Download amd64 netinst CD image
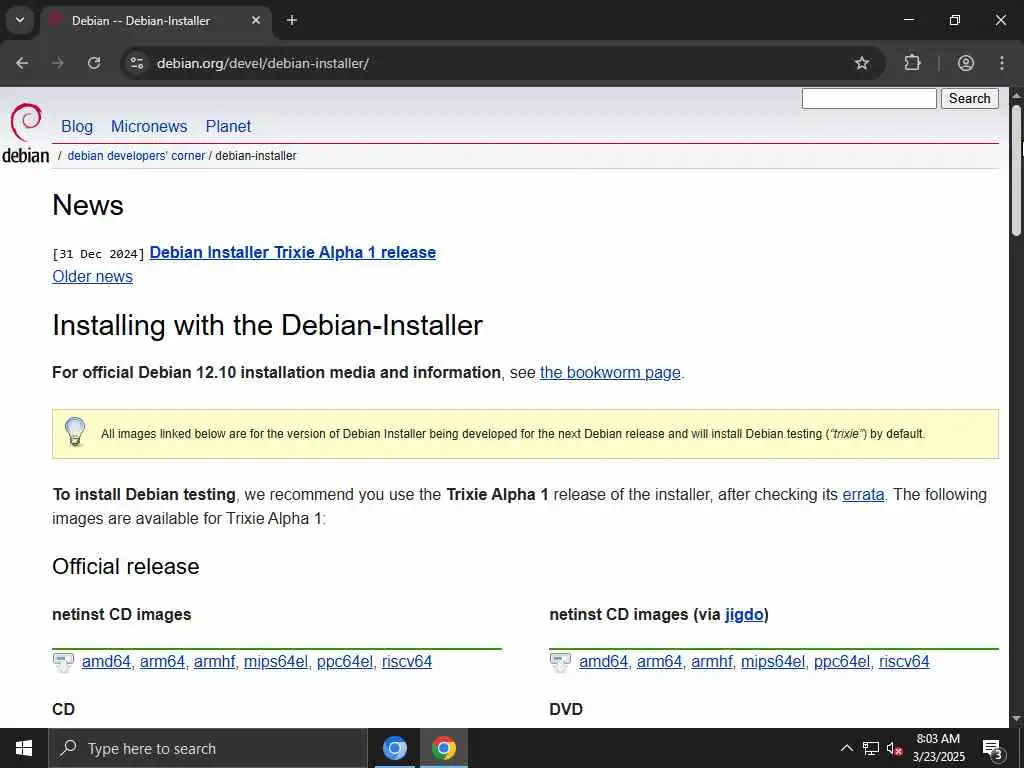Viewport: 1024px width, 768px height. click(106, 662)
